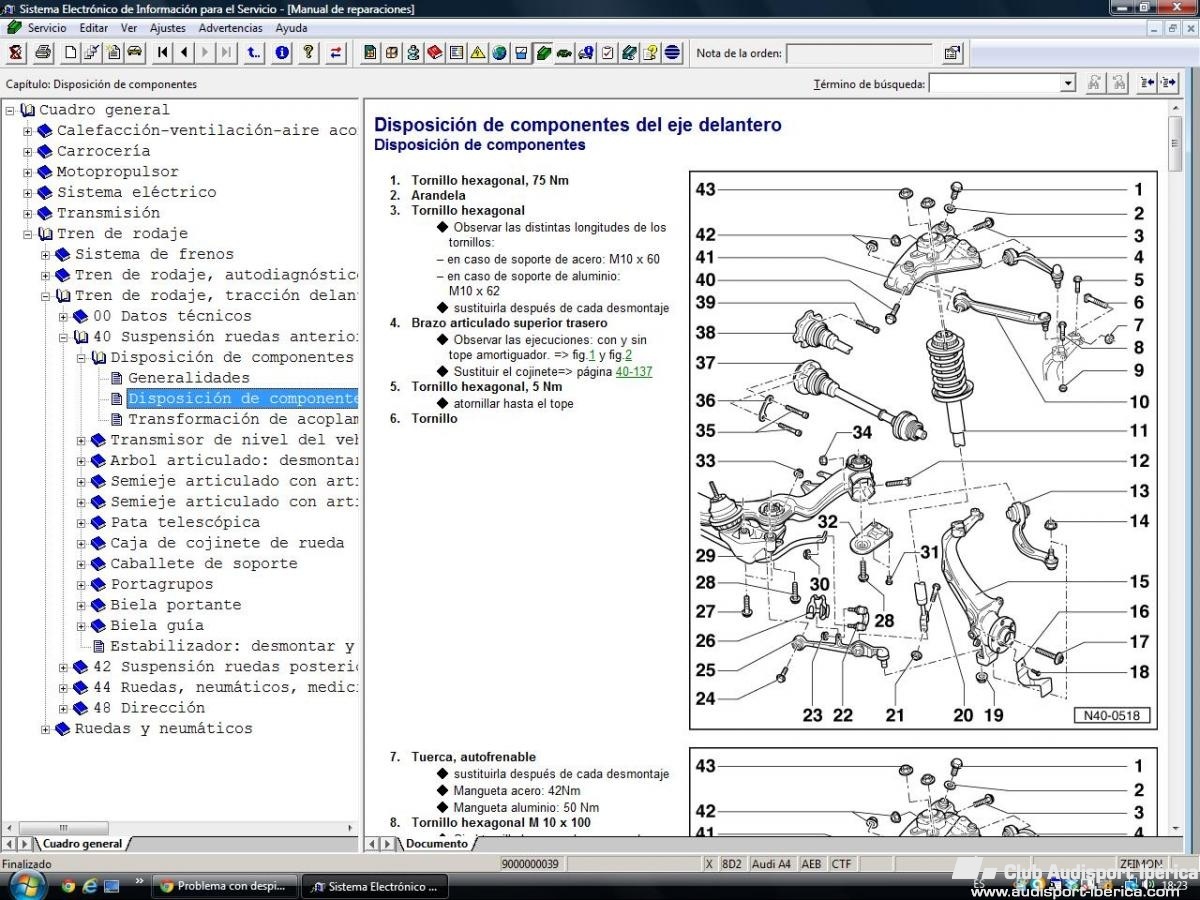Expand the Sistema de frenos node
The width and height of the screenshot is (1200, 900).
(46, 255)
